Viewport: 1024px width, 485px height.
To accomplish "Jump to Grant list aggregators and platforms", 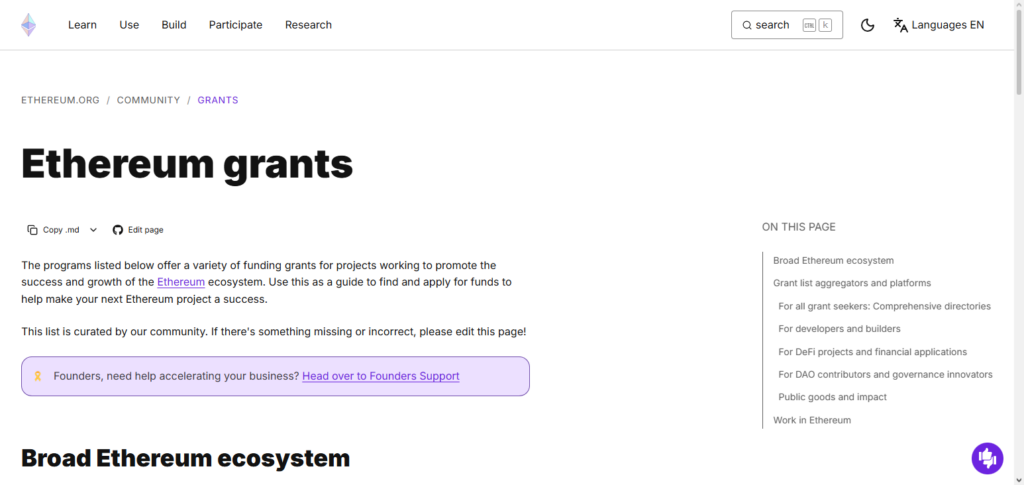I will 852,283.
